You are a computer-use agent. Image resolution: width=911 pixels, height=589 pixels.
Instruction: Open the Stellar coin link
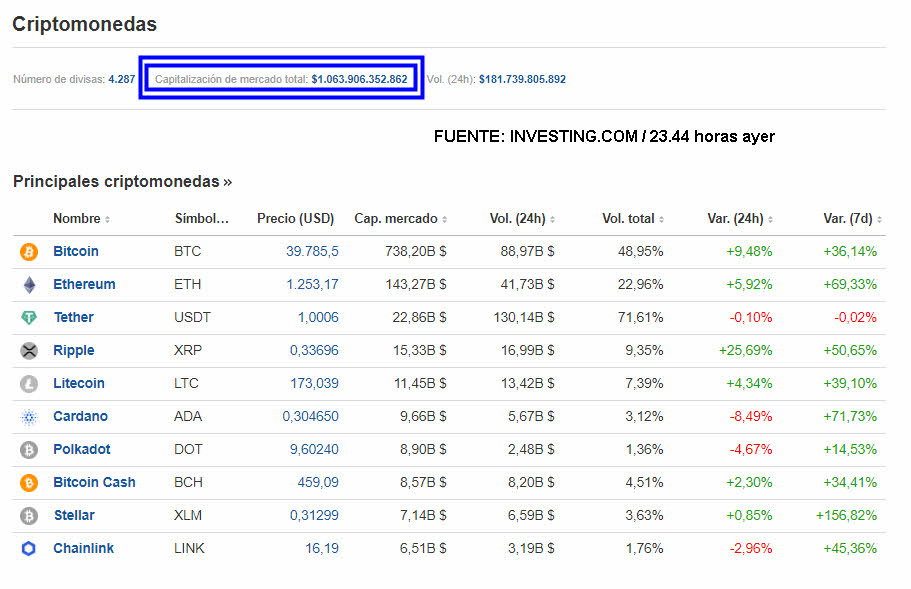pos(74,516)
